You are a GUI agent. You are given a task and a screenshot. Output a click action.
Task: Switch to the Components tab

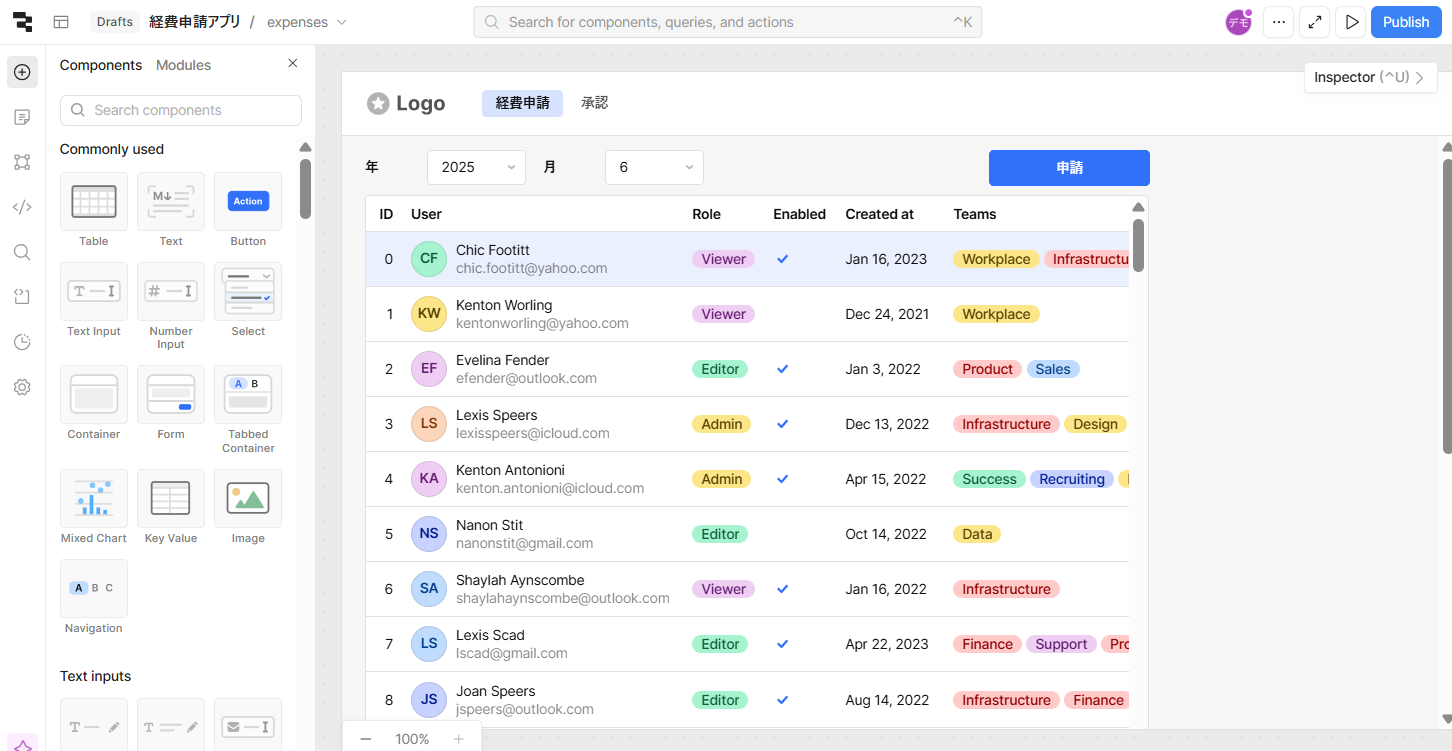(x=101, y=65)
